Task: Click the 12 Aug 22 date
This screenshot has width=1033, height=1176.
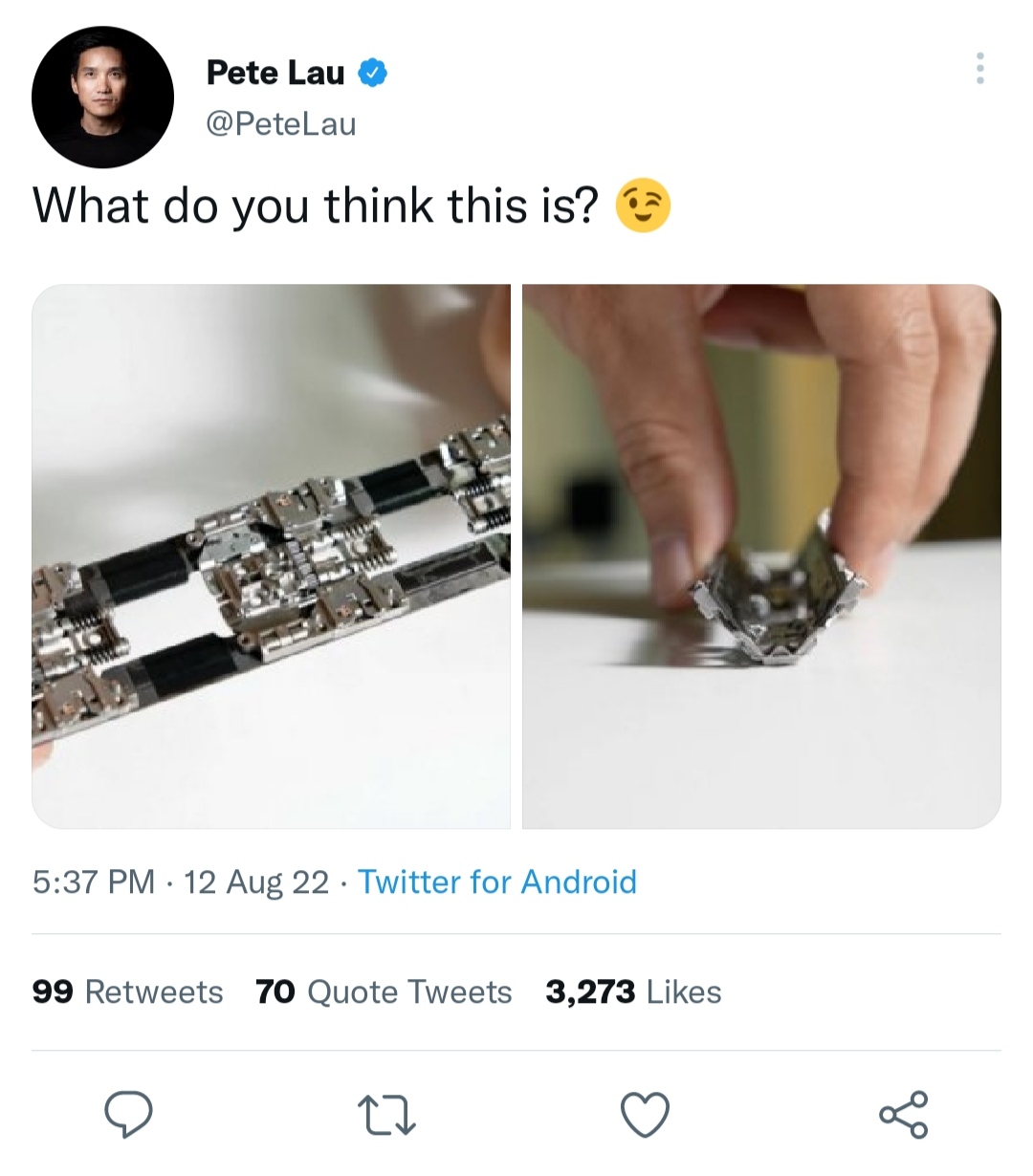Action: pos(255,882)
